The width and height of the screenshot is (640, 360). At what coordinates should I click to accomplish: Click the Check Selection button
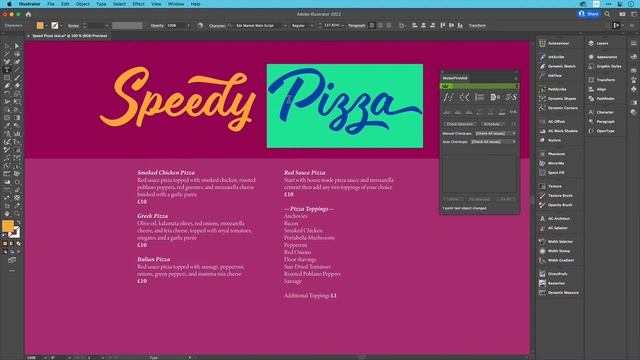[460, 124]
